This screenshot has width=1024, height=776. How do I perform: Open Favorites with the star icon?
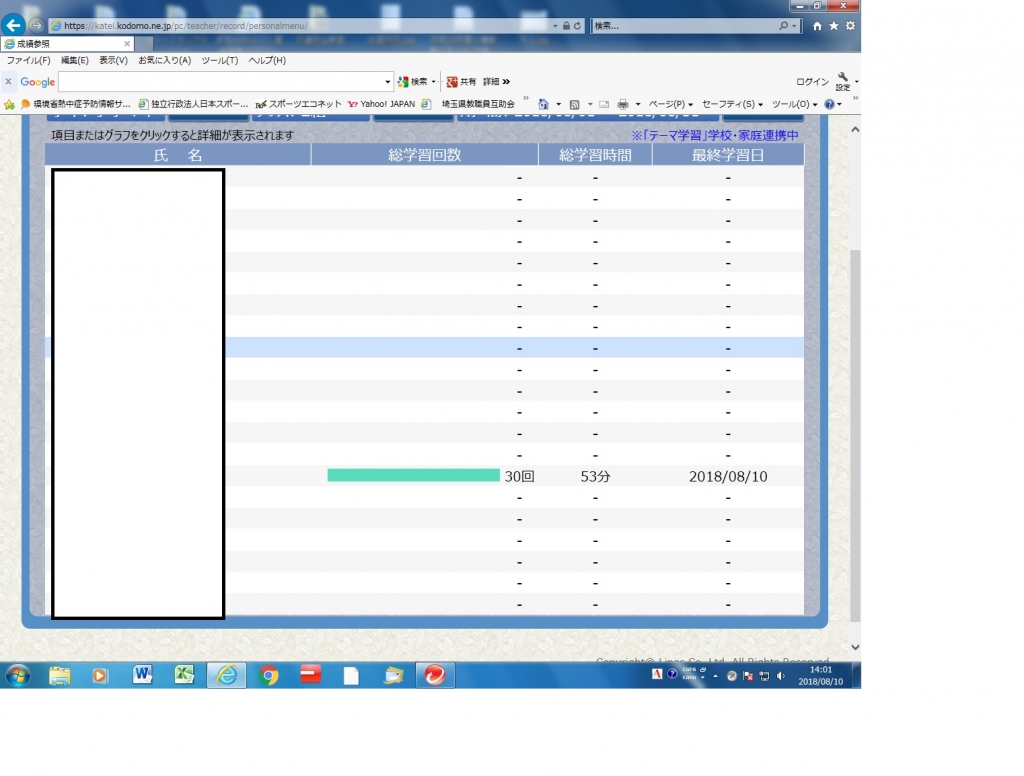834,26
